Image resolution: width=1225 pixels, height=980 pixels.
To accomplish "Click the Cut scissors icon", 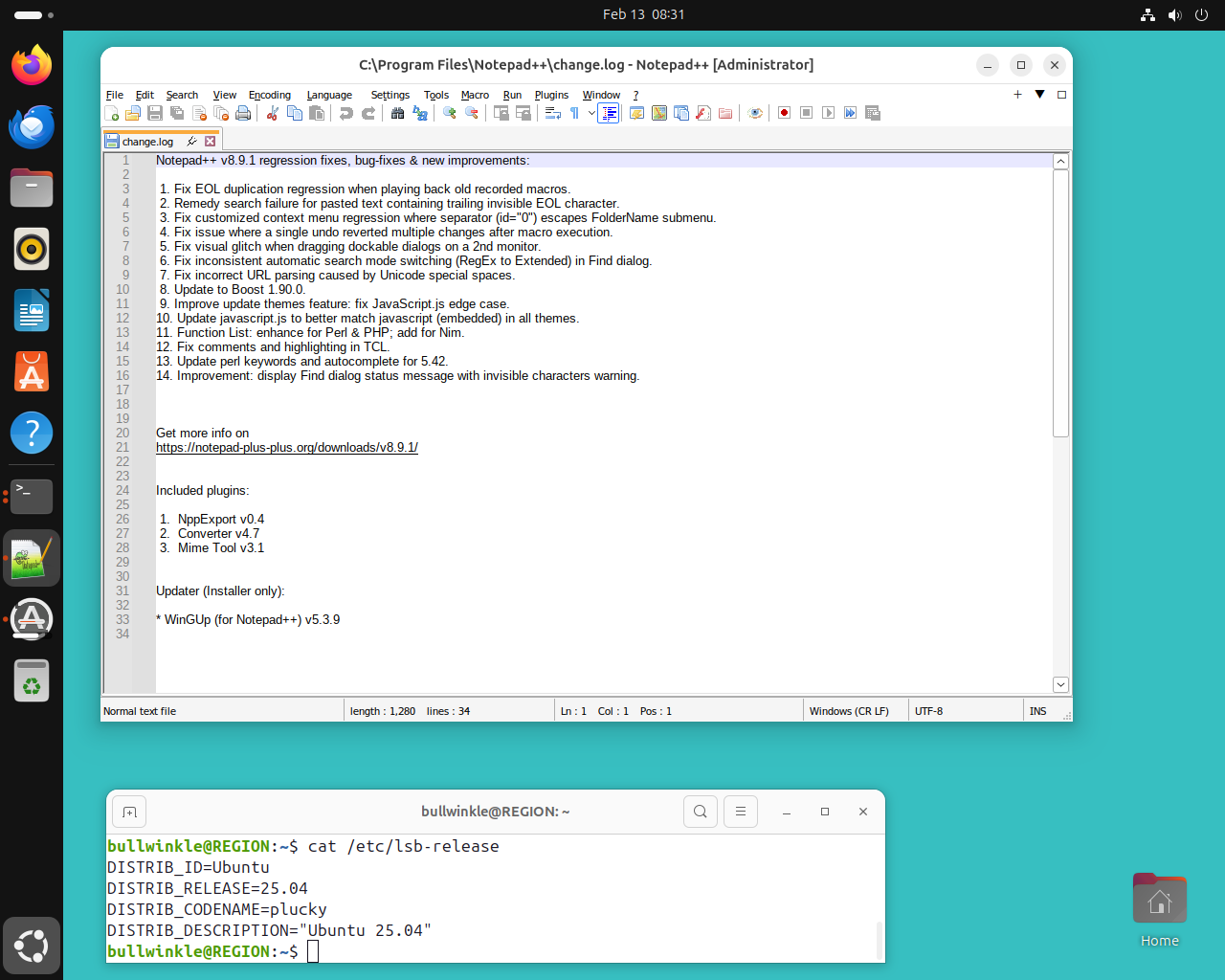I will (x=272, y=113).
